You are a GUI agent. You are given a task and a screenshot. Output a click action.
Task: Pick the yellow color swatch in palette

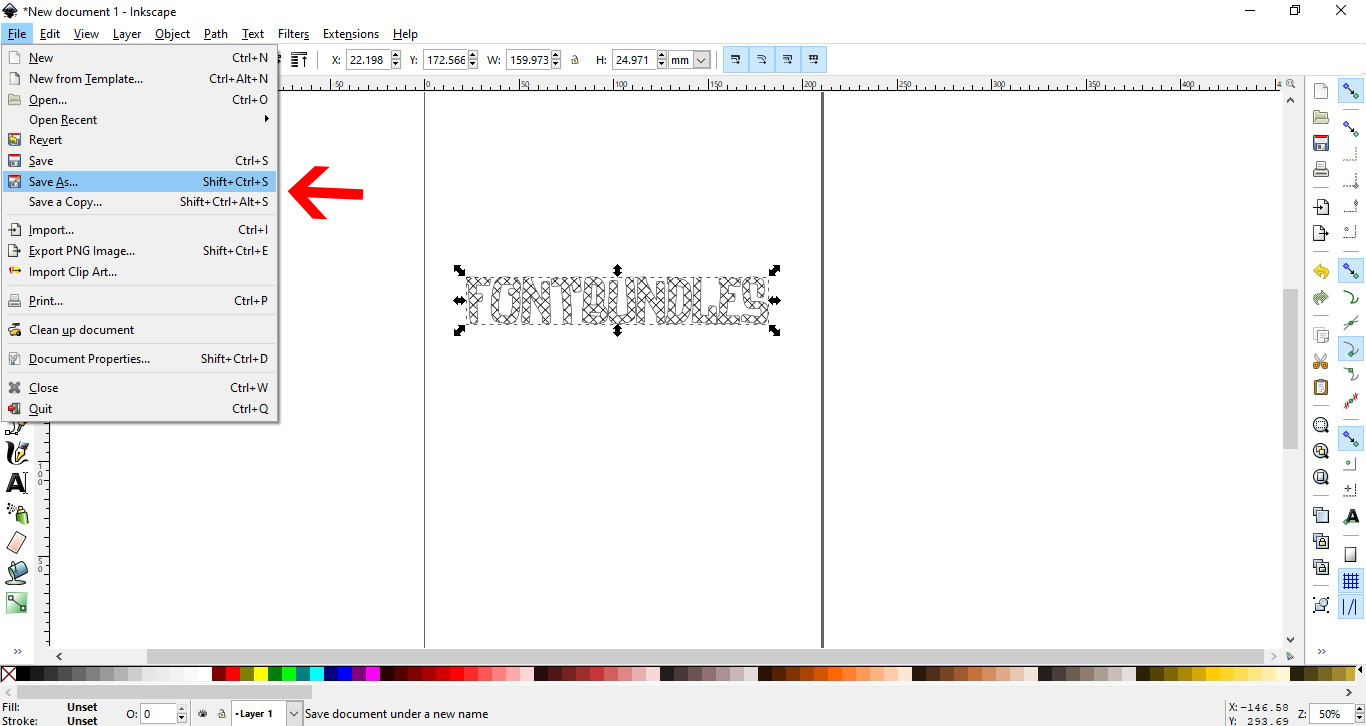(261, 674)
